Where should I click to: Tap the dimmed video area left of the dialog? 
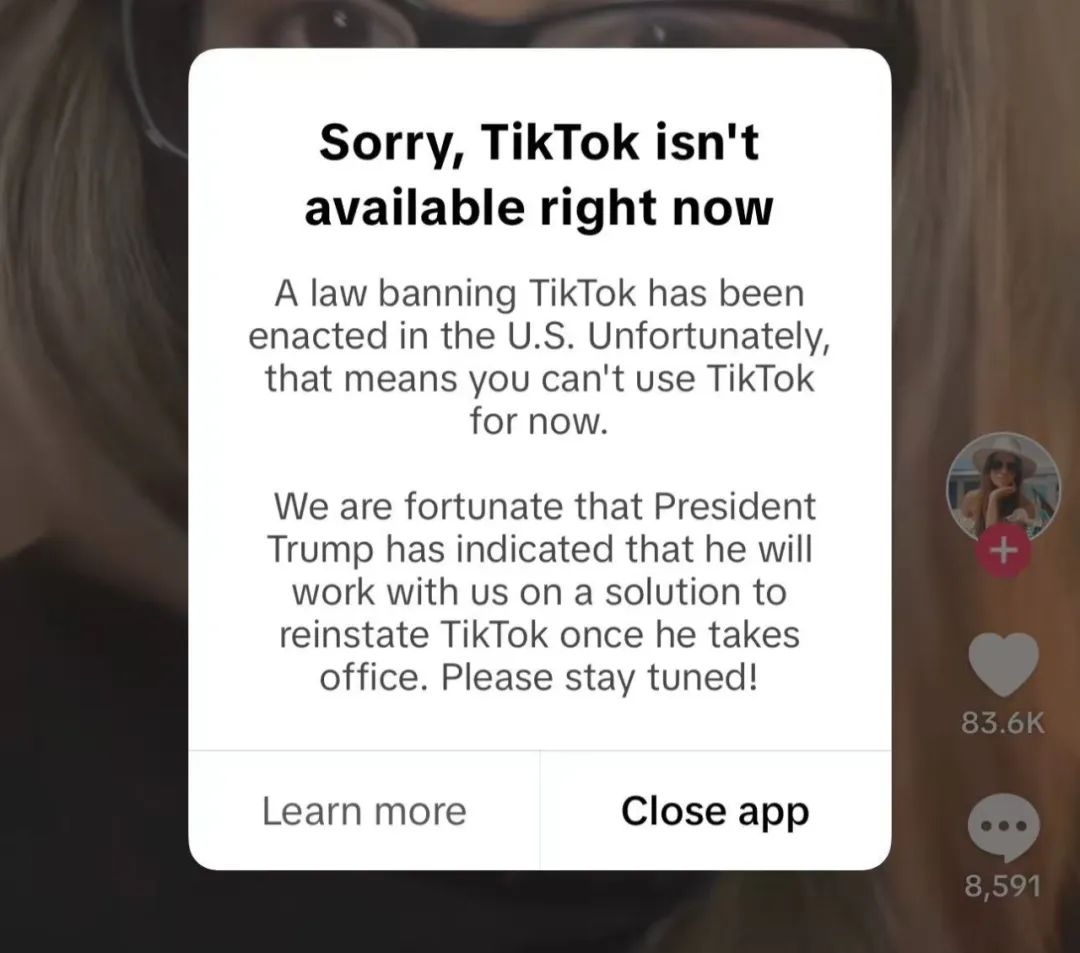point(93,482)
